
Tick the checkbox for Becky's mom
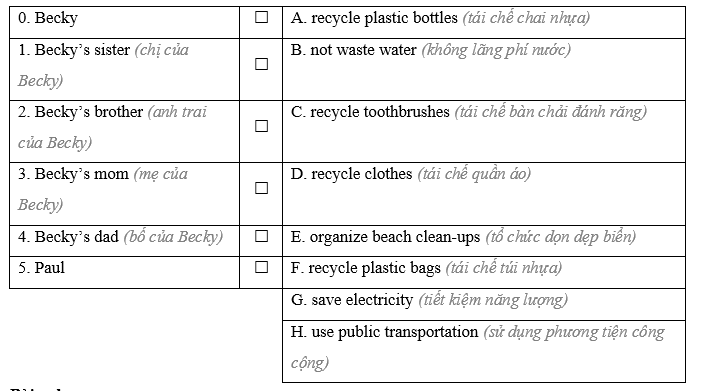261,188
